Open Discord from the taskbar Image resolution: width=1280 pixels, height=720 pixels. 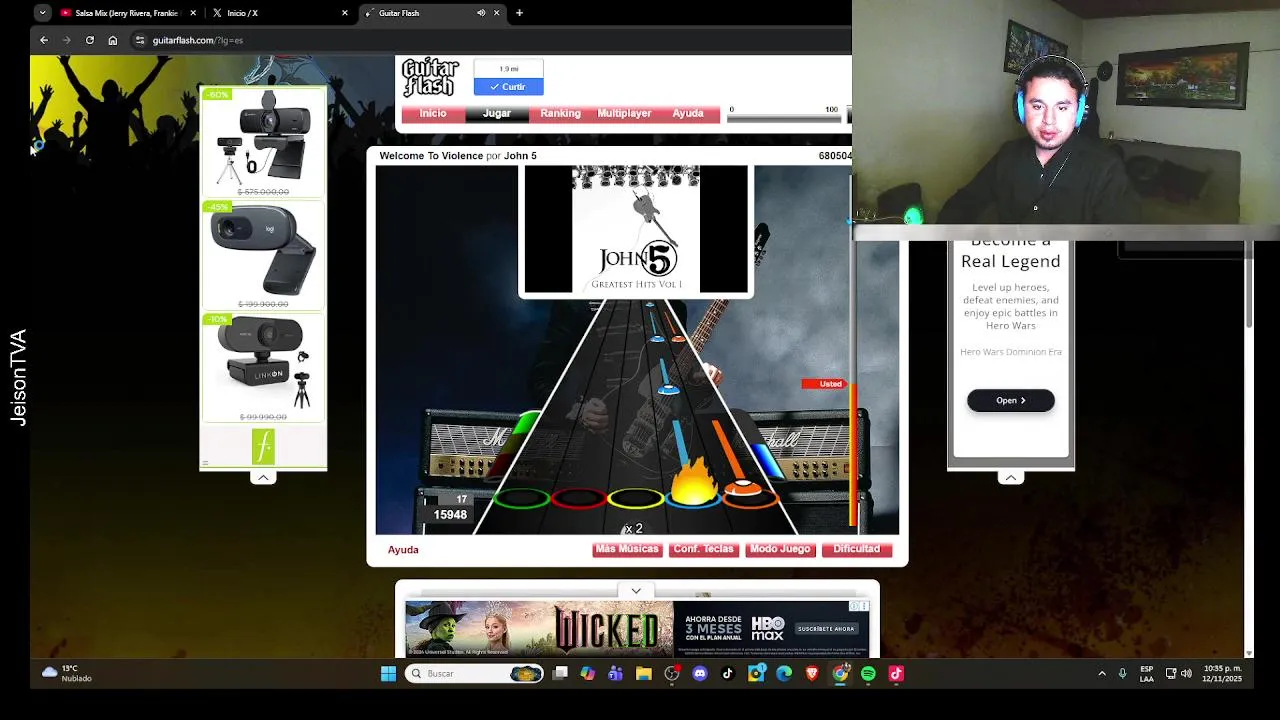700,674
